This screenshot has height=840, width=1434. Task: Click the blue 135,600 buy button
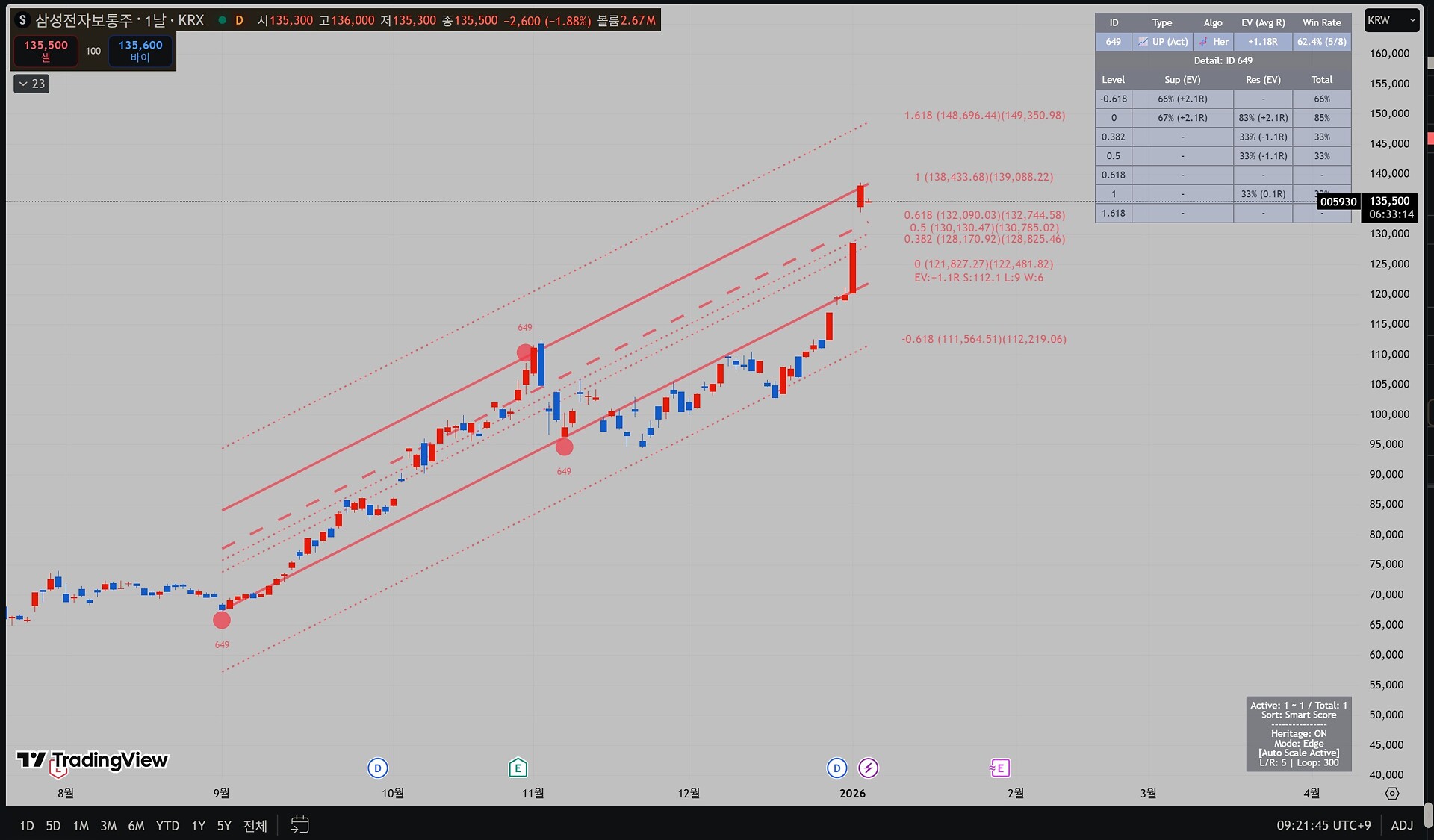coord(140,51)
